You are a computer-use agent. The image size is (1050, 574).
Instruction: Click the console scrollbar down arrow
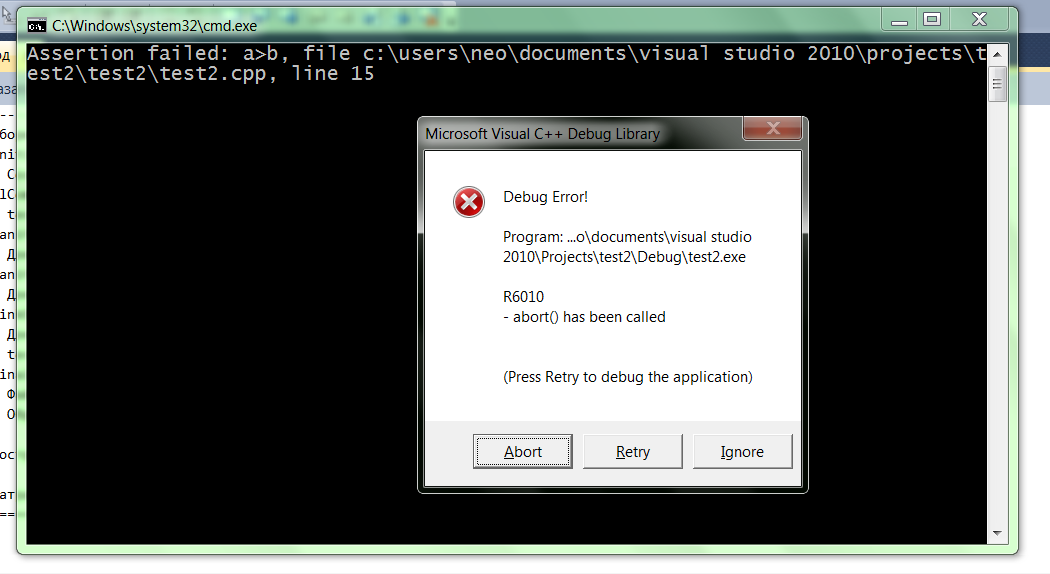(997, 533)
